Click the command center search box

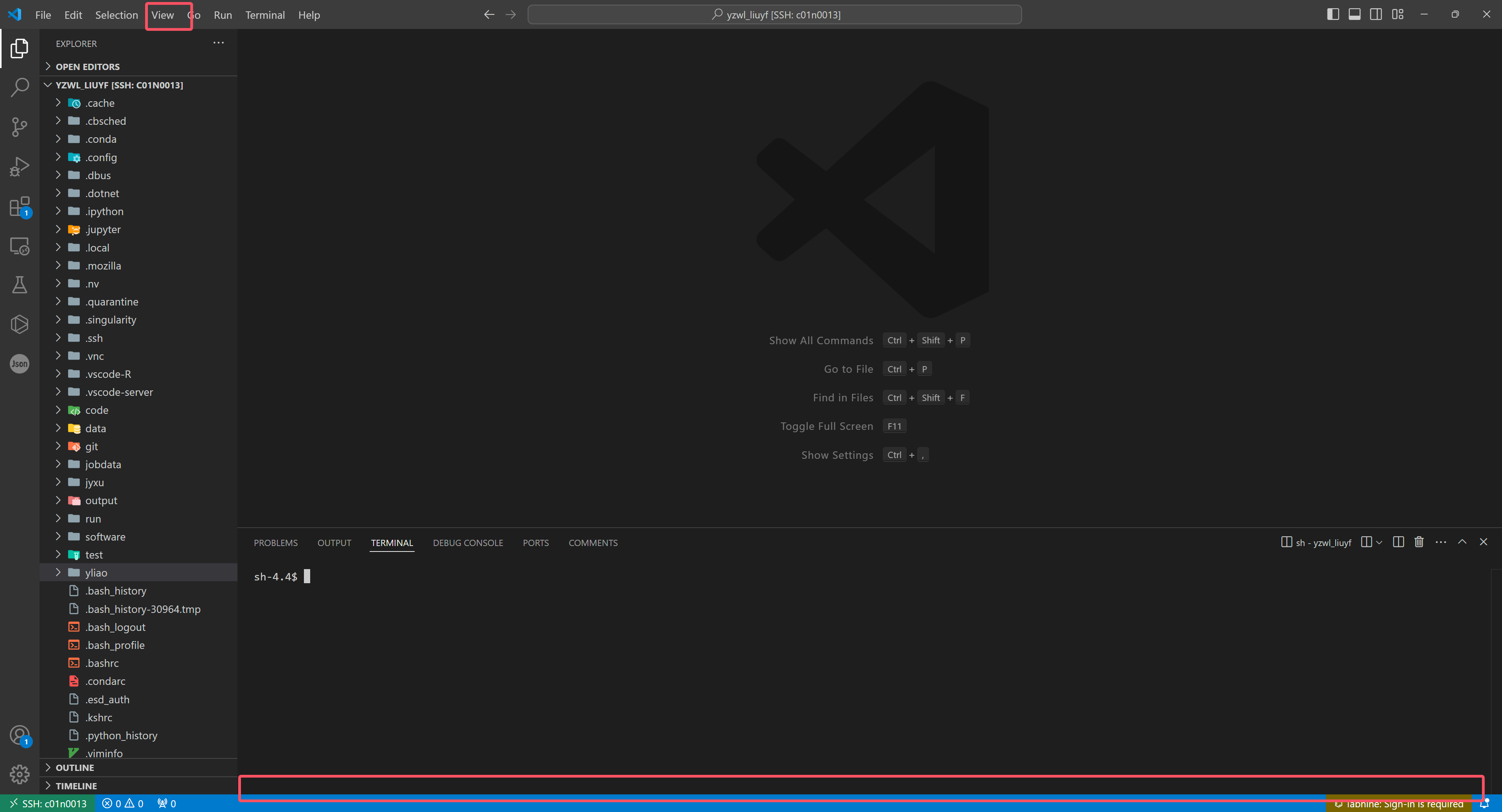pyautogui.click(x=774, y=14)
